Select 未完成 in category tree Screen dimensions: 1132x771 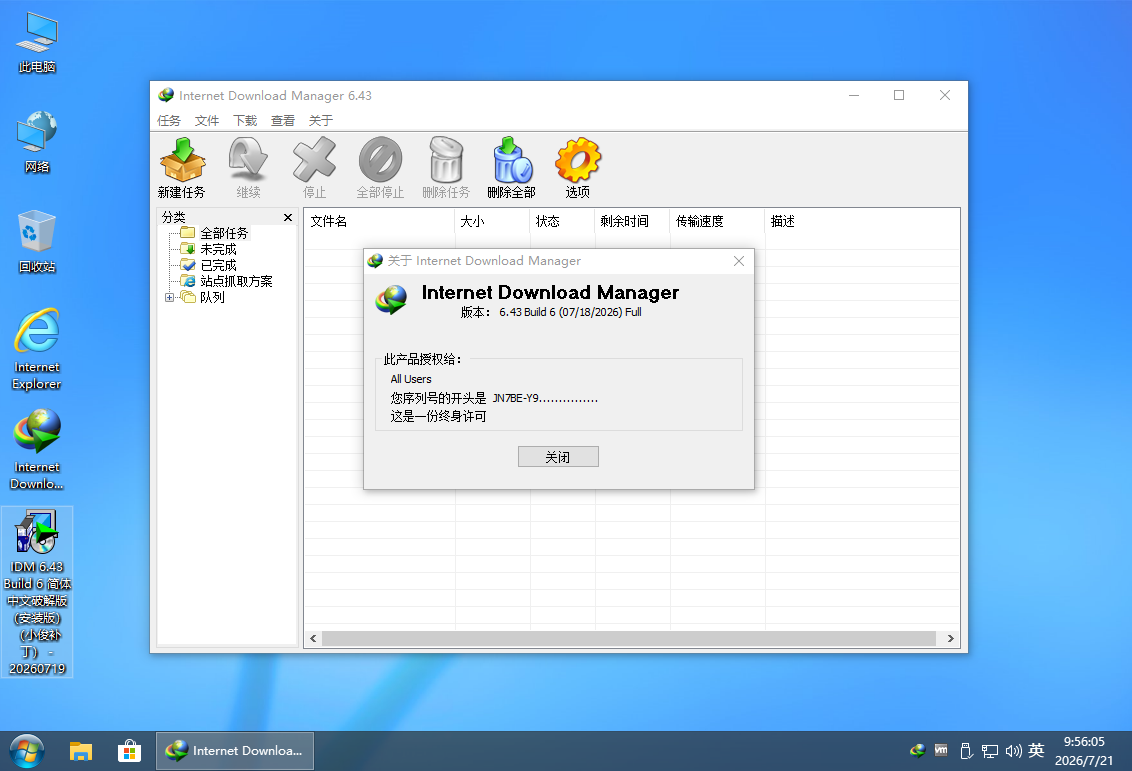(218, 249)
